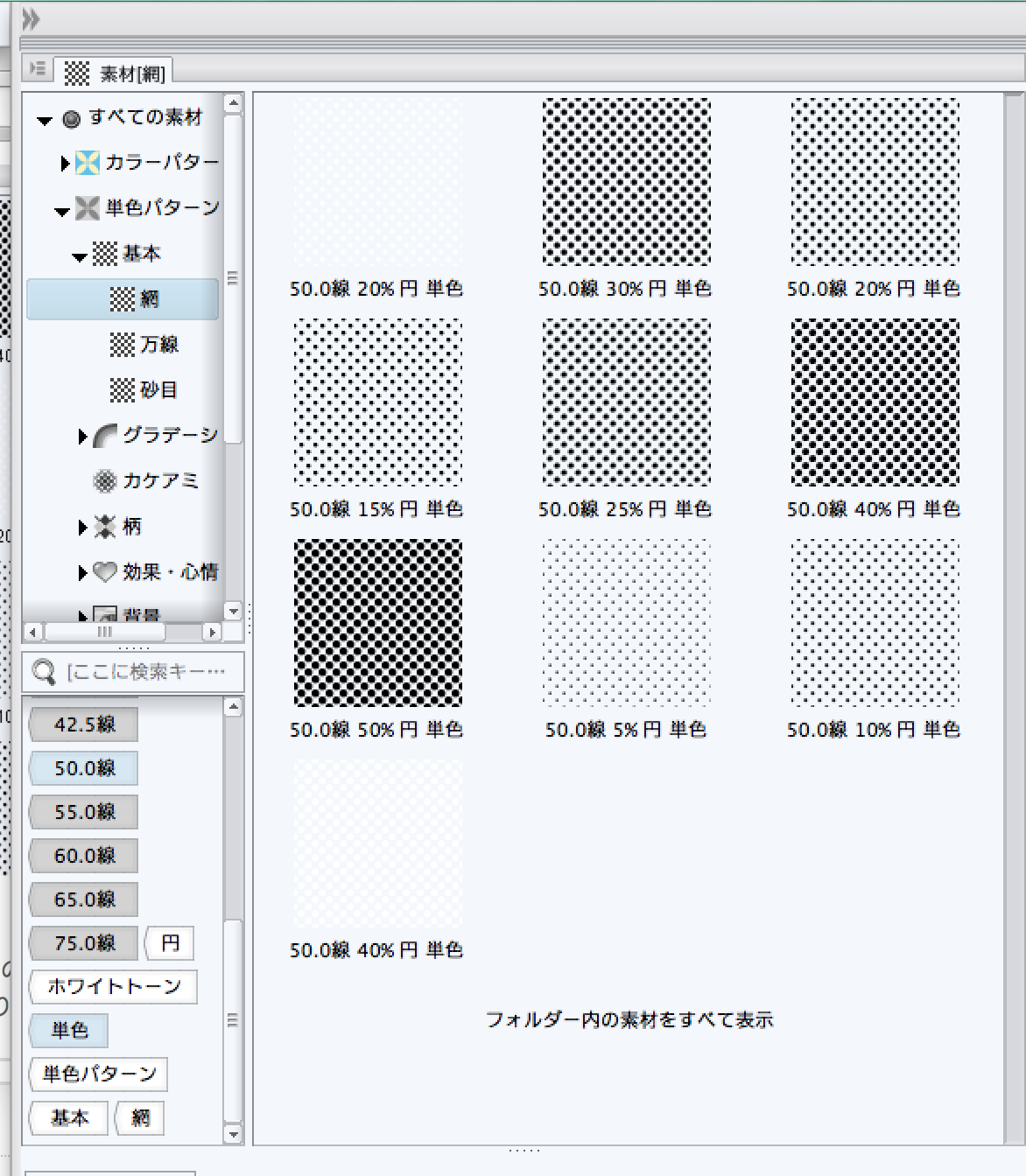Toggle the 基本 tag filter
The width and height of the screenshot is (1026, 1176).
[x=69, y=1118]
